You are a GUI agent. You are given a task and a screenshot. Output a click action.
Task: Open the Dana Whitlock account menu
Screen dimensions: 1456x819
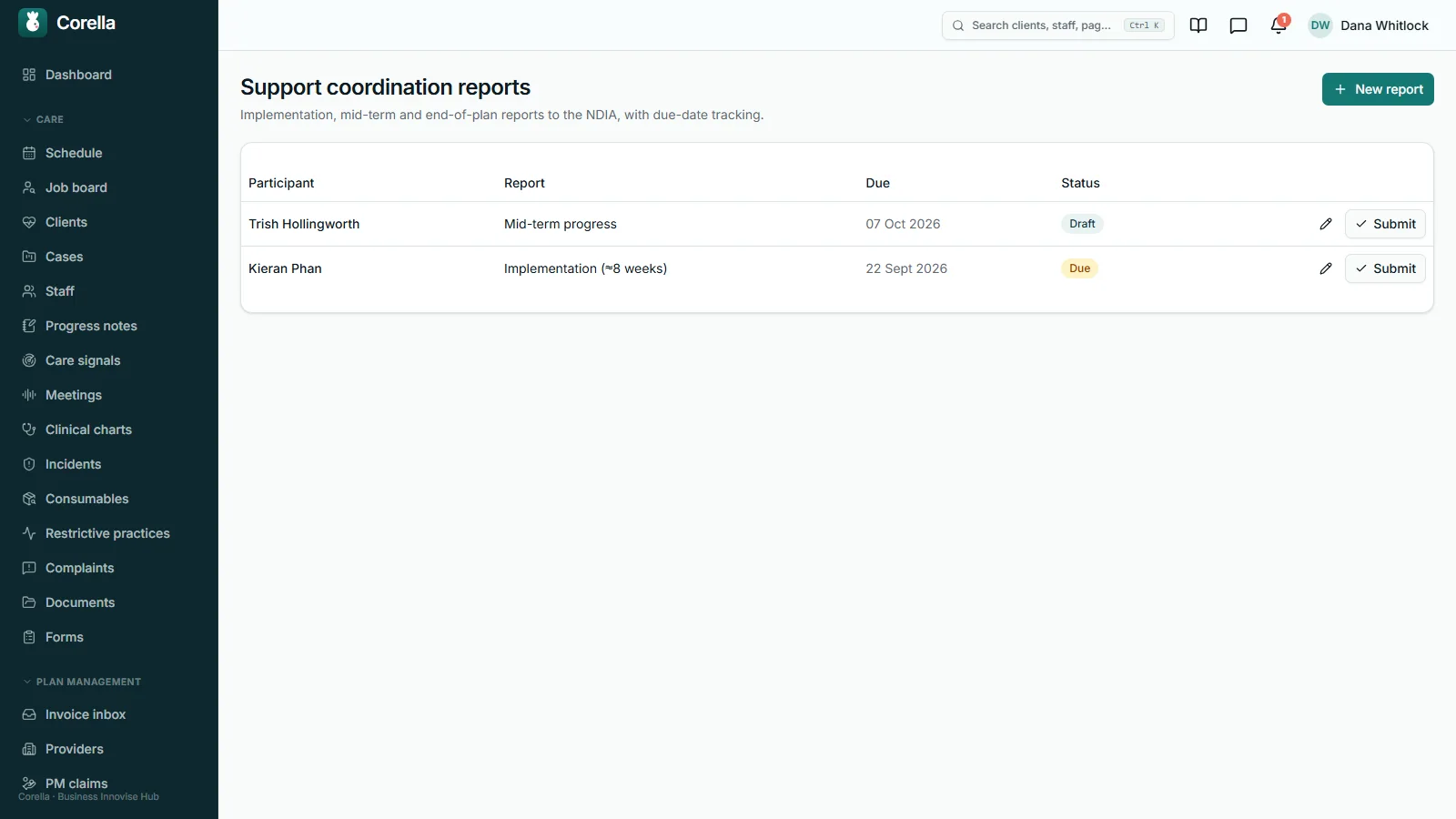1369,25
